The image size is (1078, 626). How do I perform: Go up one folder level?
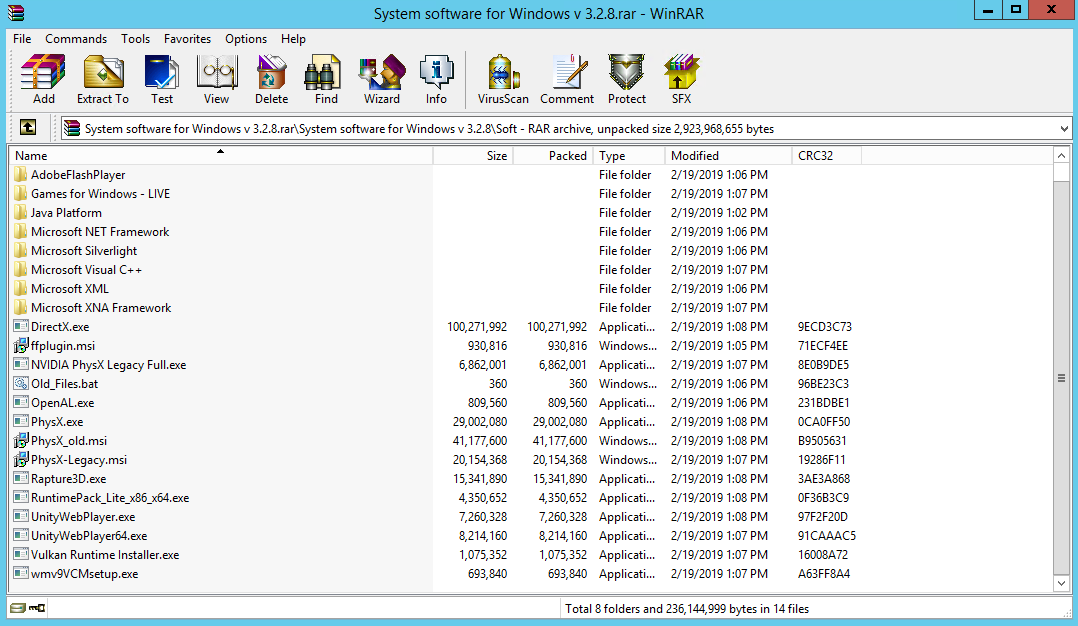[x=28, y=128]
